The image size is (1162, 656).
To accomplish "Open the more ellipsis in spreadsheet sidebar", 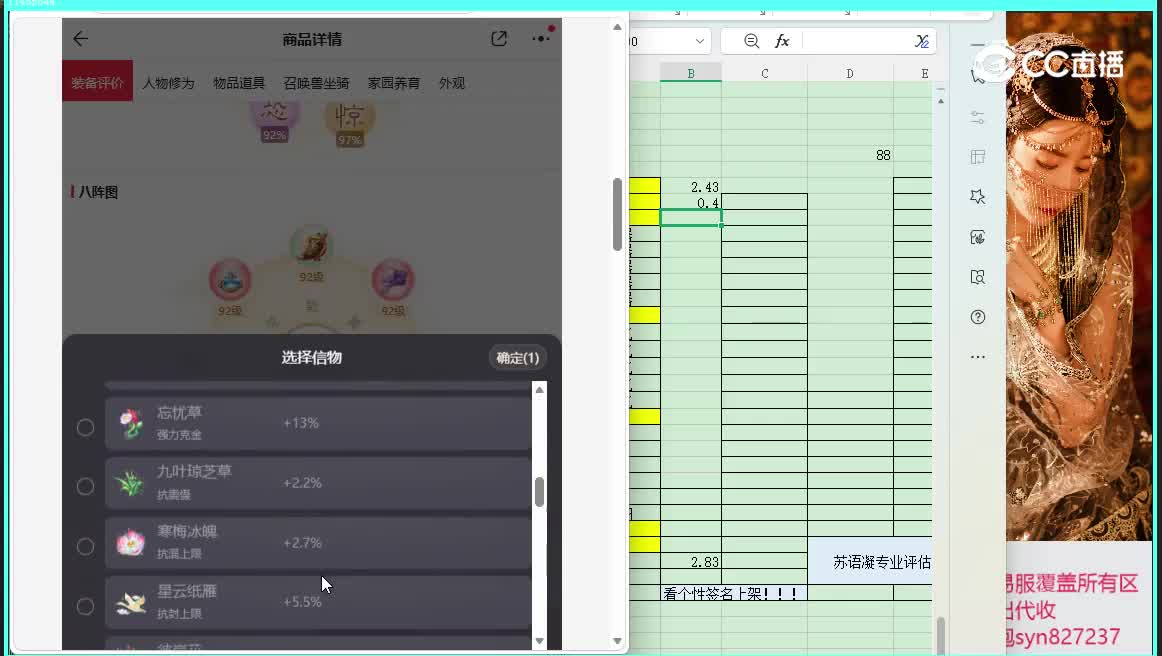I will [x=977, y=357].
